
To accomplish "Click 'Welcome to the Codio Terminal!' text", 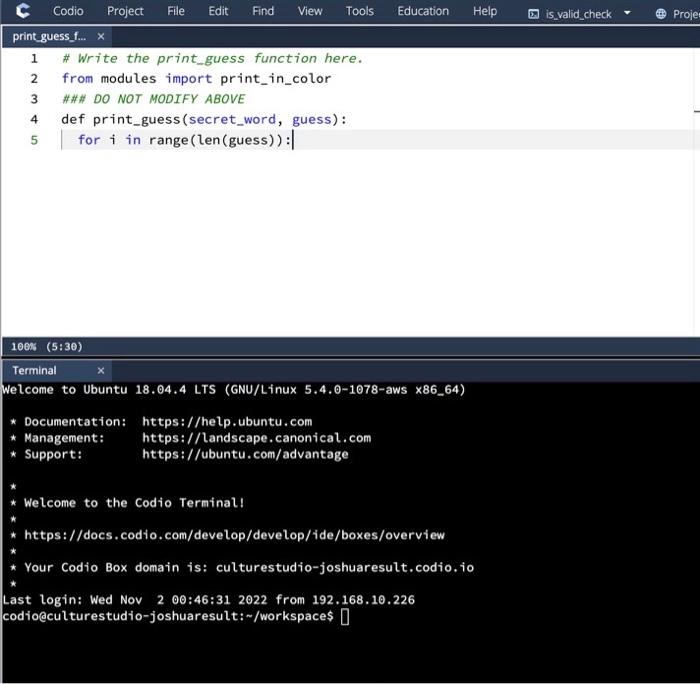I will click(134, 503).
